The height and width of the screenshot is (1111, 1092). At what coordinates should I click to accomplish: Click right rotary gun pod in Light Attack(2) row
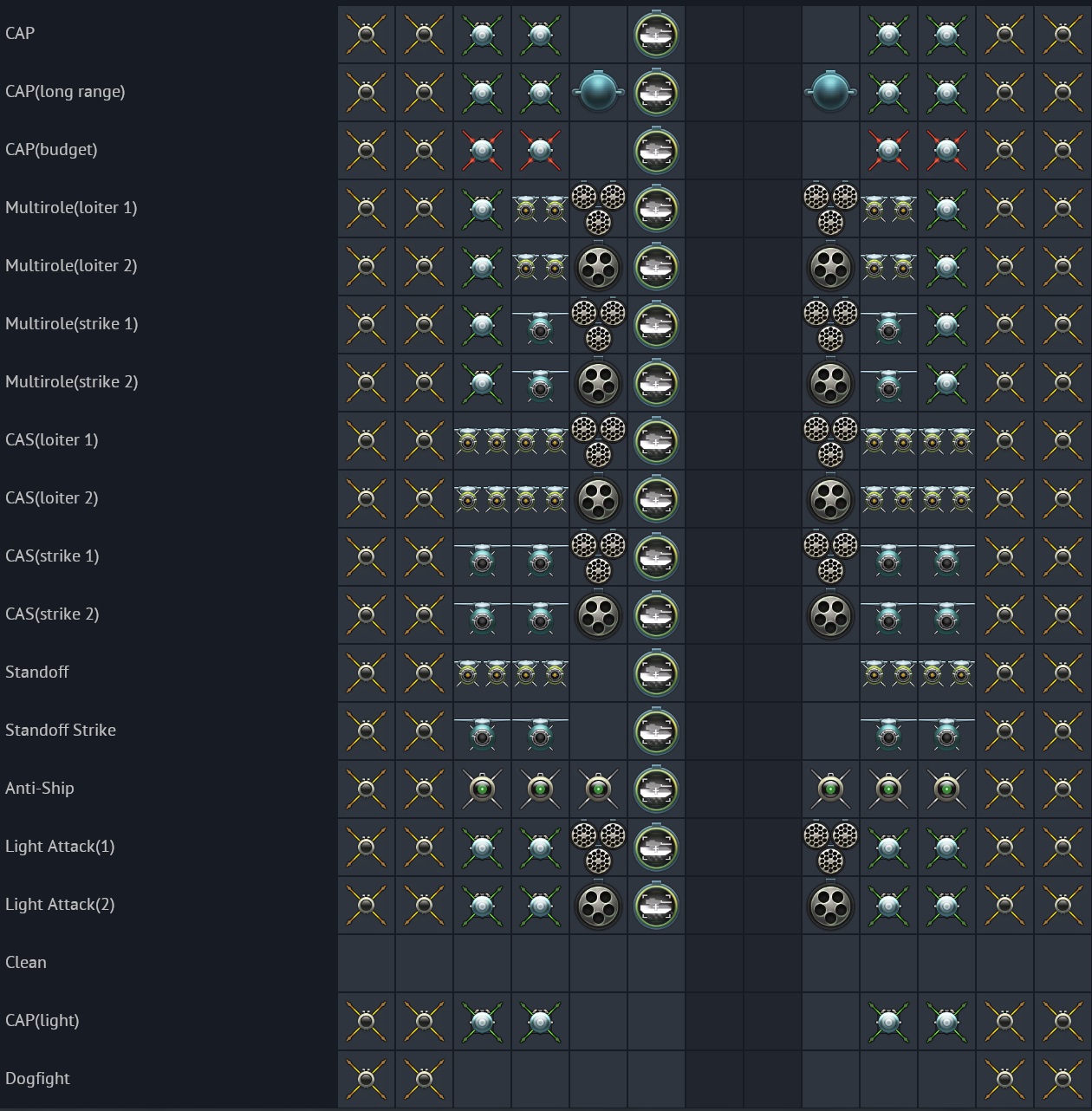pos(830,905)
